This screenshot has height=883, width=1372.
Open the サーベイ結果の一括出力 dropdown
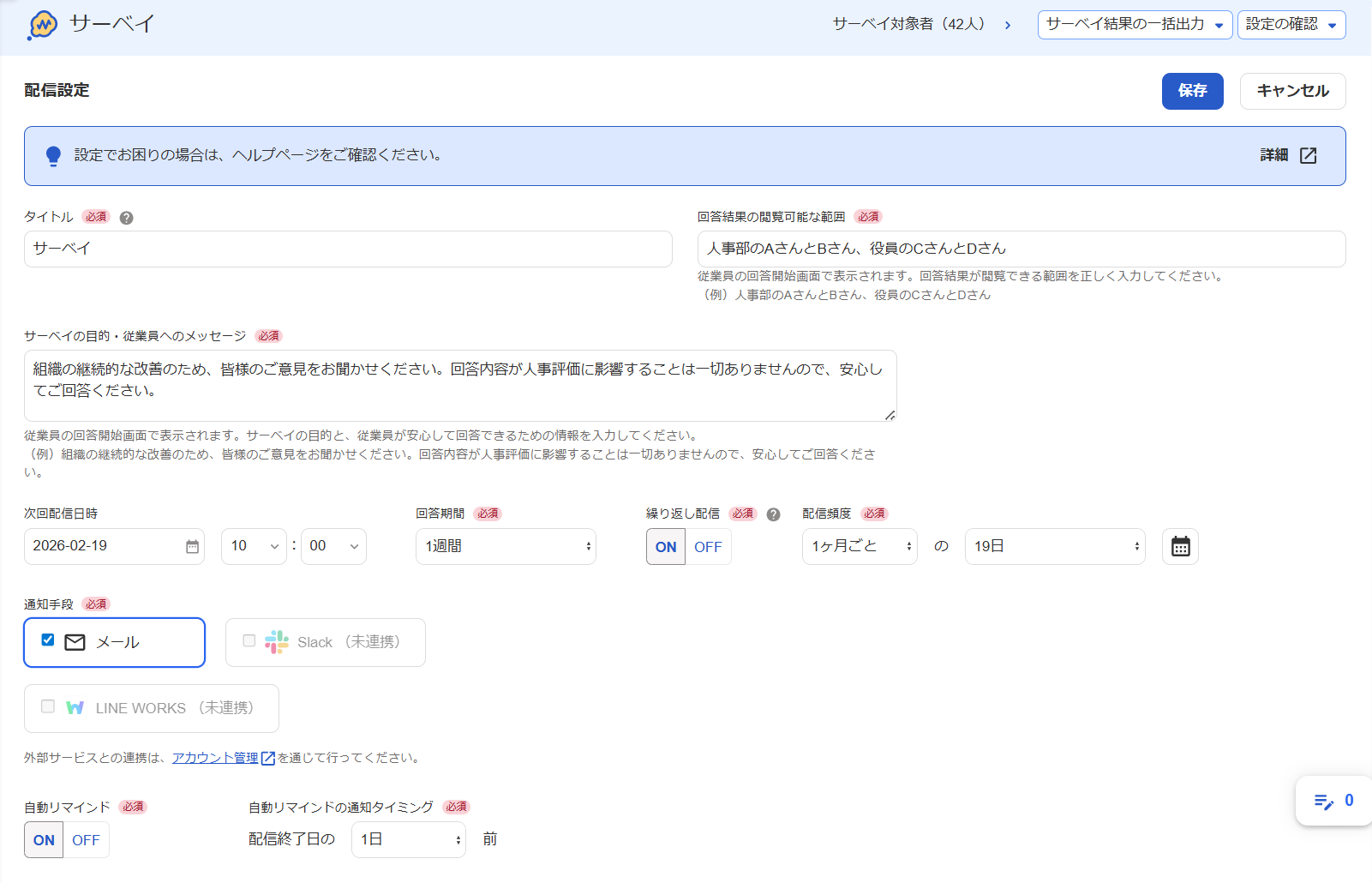coord(1135,25)
